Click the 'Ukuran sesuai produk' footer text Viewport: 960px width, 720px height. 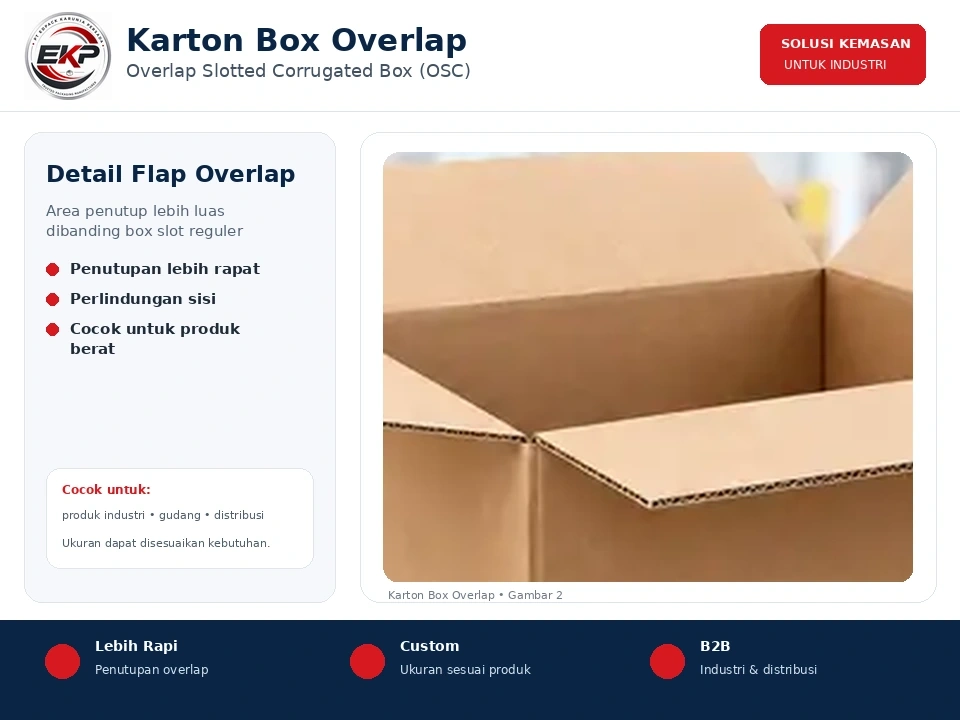tap(465, 670)
